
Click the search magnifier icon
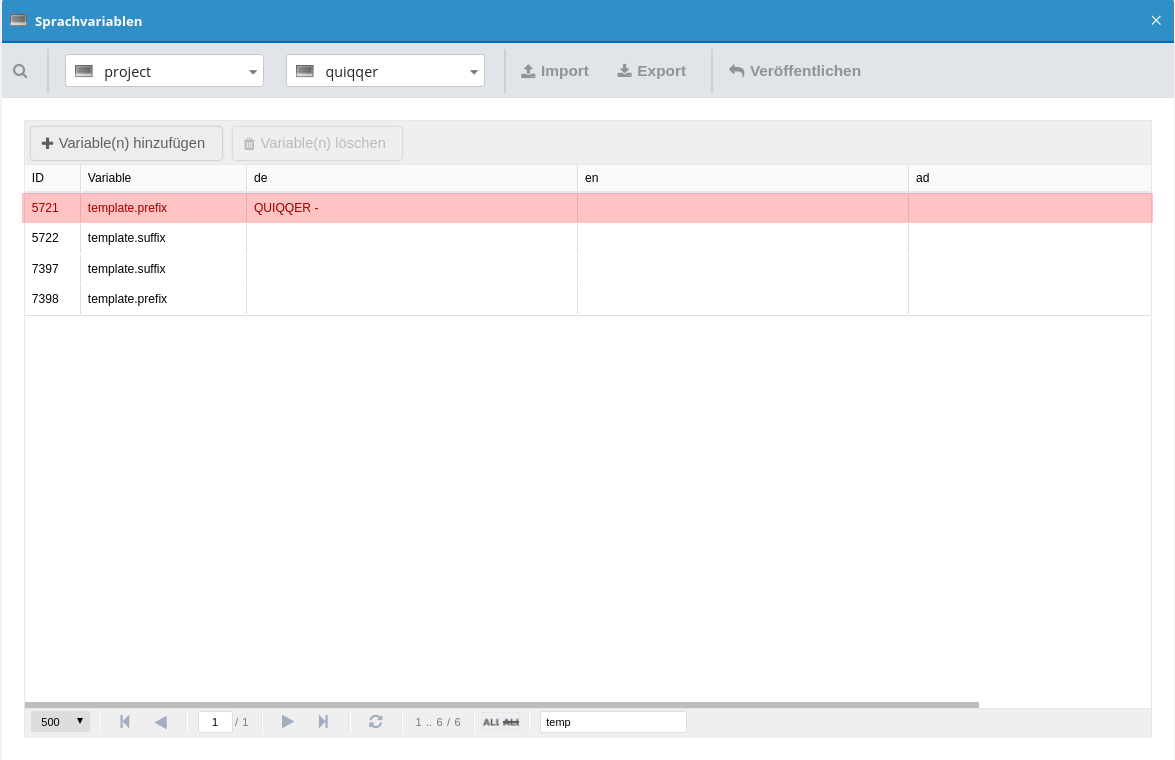20,71
